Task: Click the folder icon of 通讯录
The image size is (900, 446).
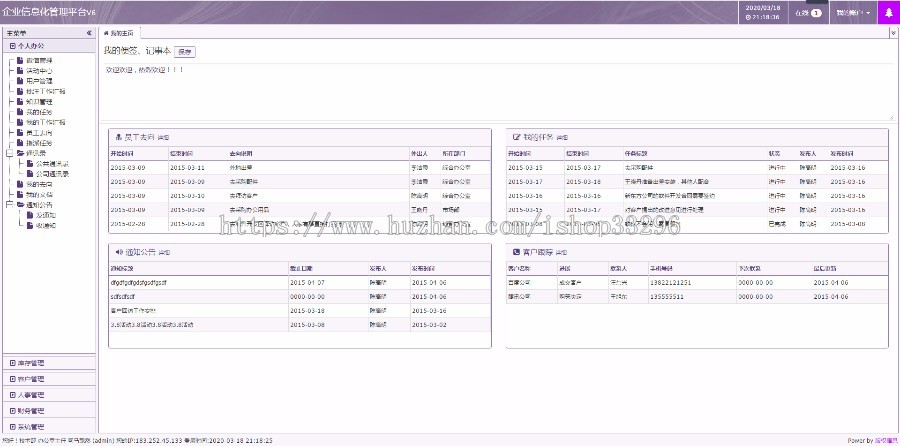Action: click(21, 153)
